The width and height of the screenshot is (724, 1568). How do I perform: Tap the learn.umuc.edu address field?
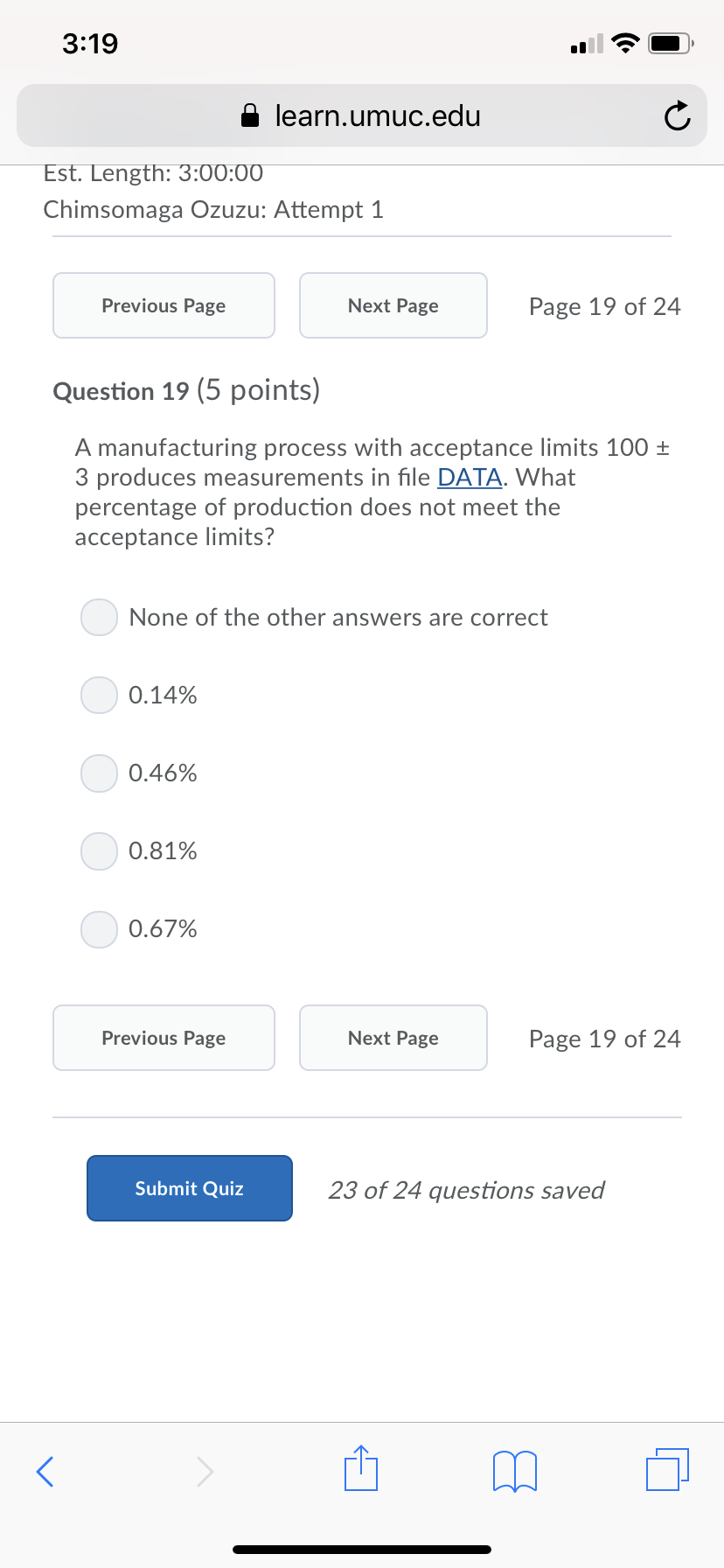[x=378, y=115]
